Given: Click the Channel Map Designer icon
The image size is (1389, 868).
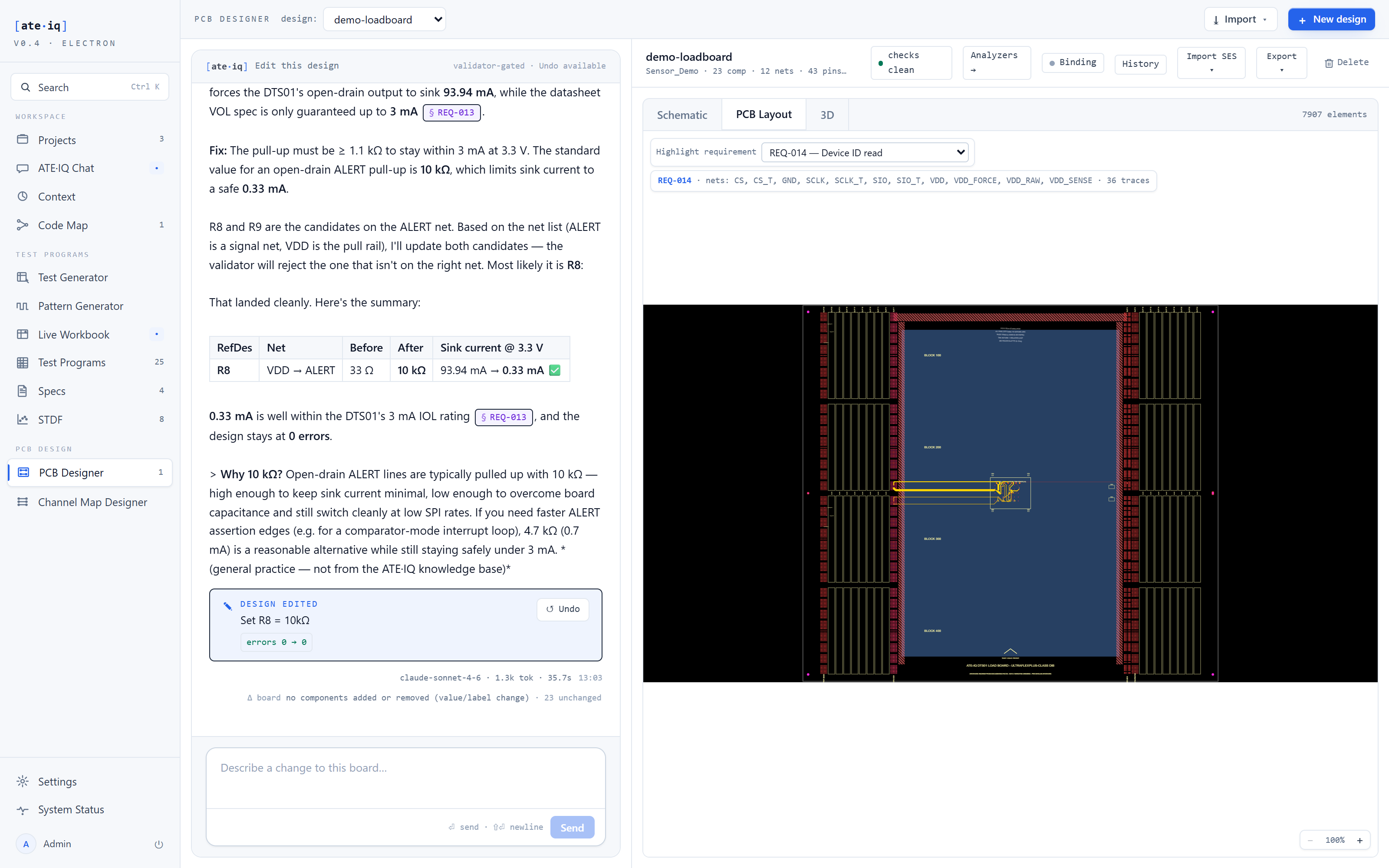Looking at the screenshot, I should pyautogui.click(x=23, y=502).
